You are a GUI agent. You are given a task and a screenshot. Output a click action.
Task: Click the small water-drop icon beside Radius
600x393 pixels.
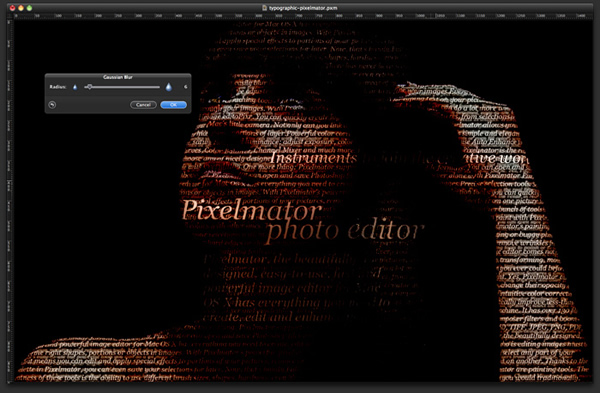(x=75, y=87)
